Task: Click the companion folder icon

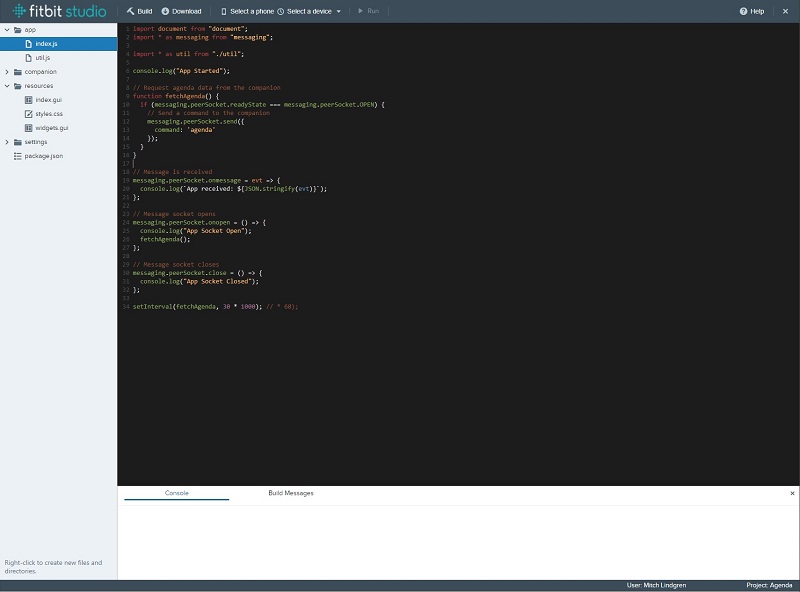Action: click(x=18, y=72)
